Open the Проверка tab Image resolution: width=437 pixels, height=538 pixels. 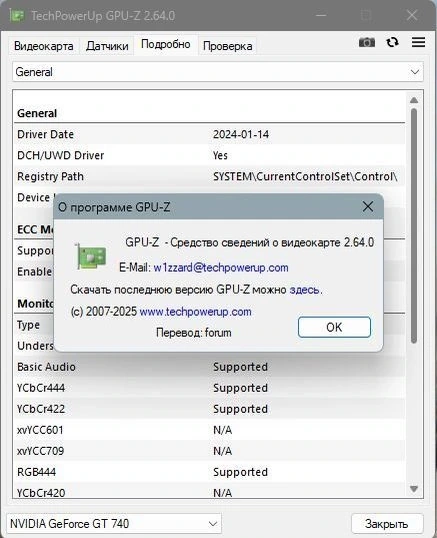(227, 46)
